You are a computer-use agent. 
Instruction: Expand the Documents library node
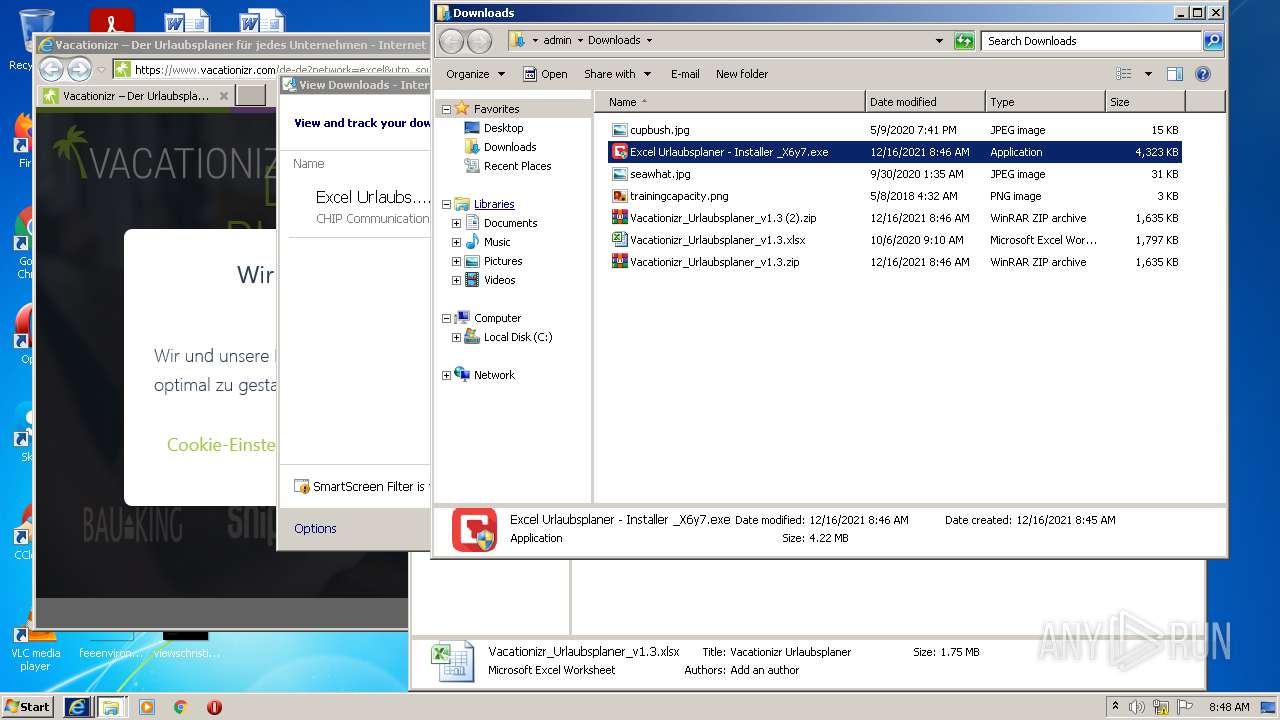pos(456,223)
